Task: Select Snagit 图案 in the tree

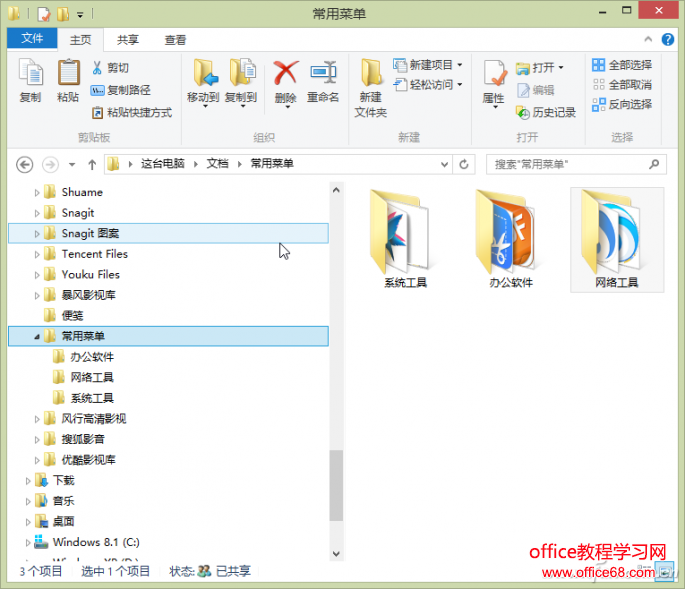Action: pyautogui.click(x=168, y=233)
